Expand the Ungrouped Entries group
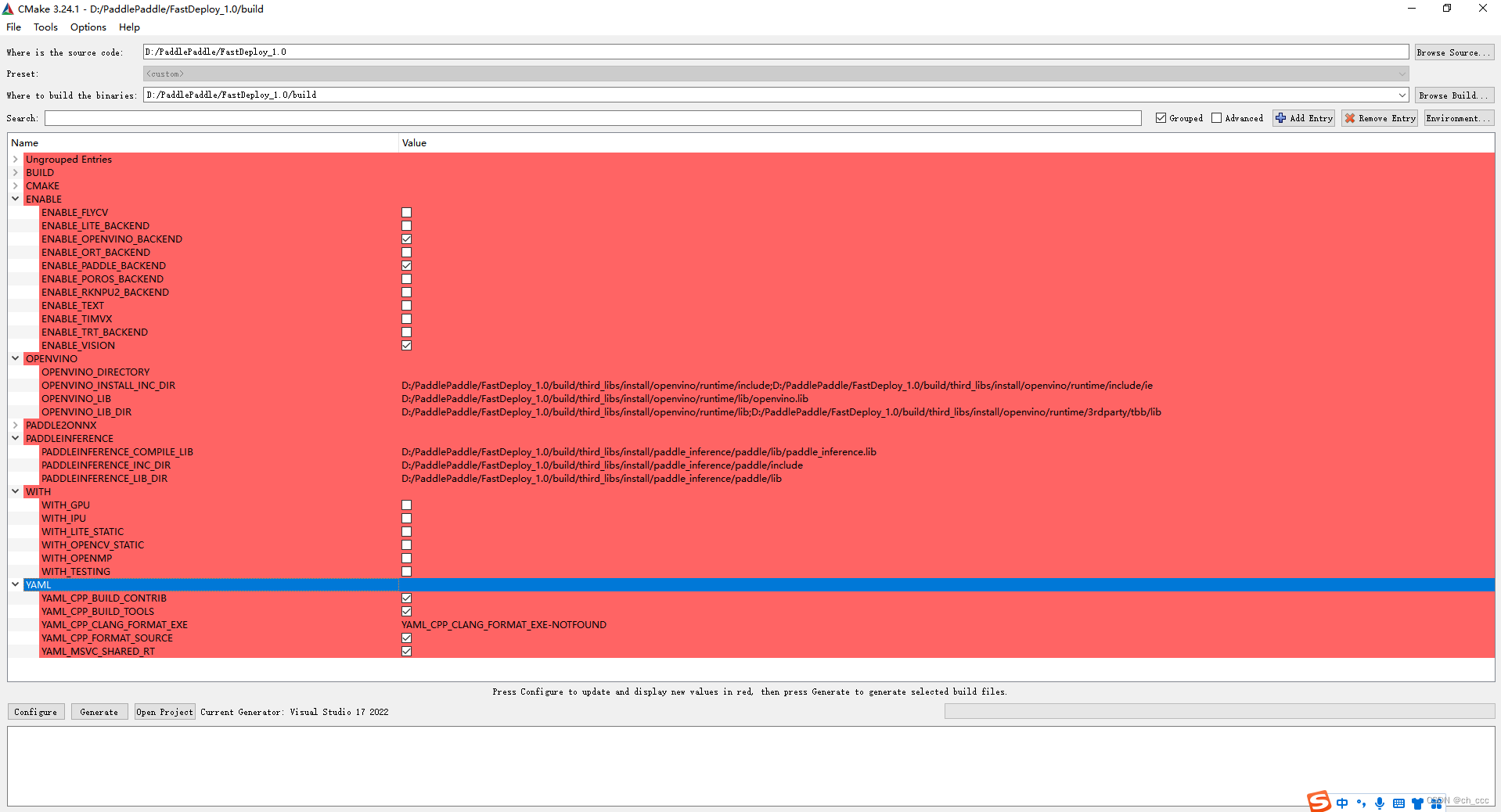Screen dimensions: 1501x812 coord(15,159)
